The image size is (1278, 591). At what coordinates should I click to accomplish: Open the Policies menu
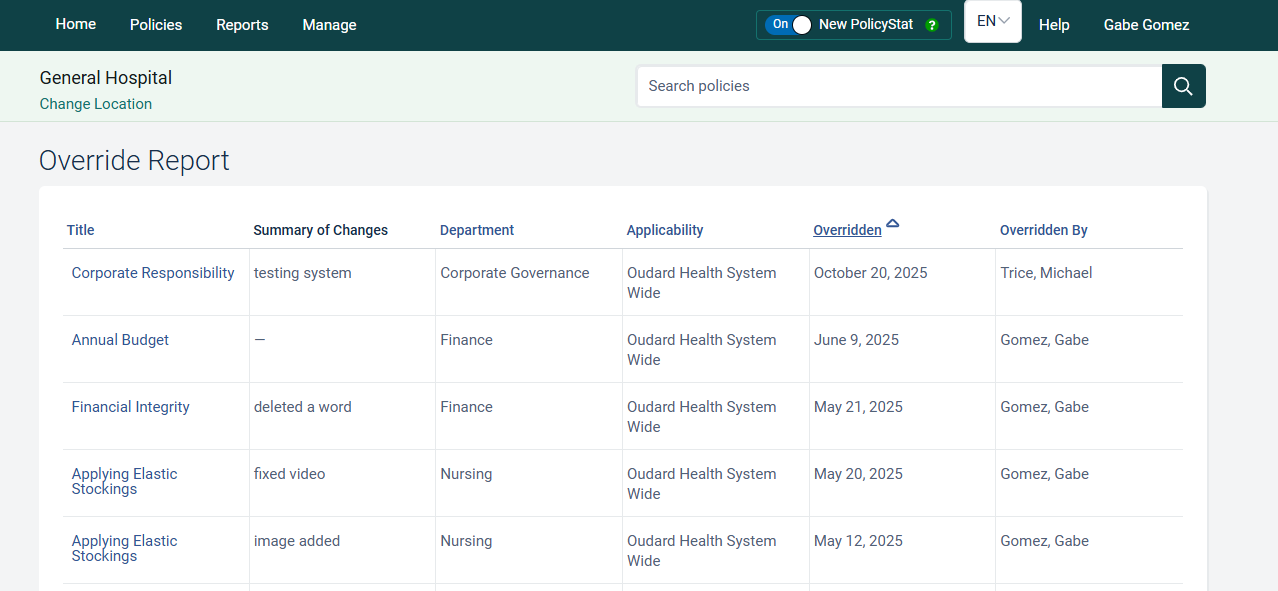pyautogui.click(x=156, y=25)
